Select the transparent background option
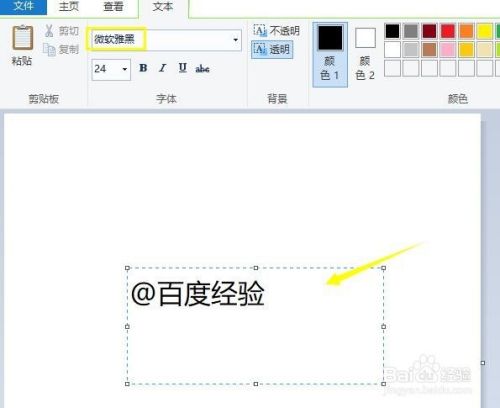Screen dimensions: 500x408 272,50
